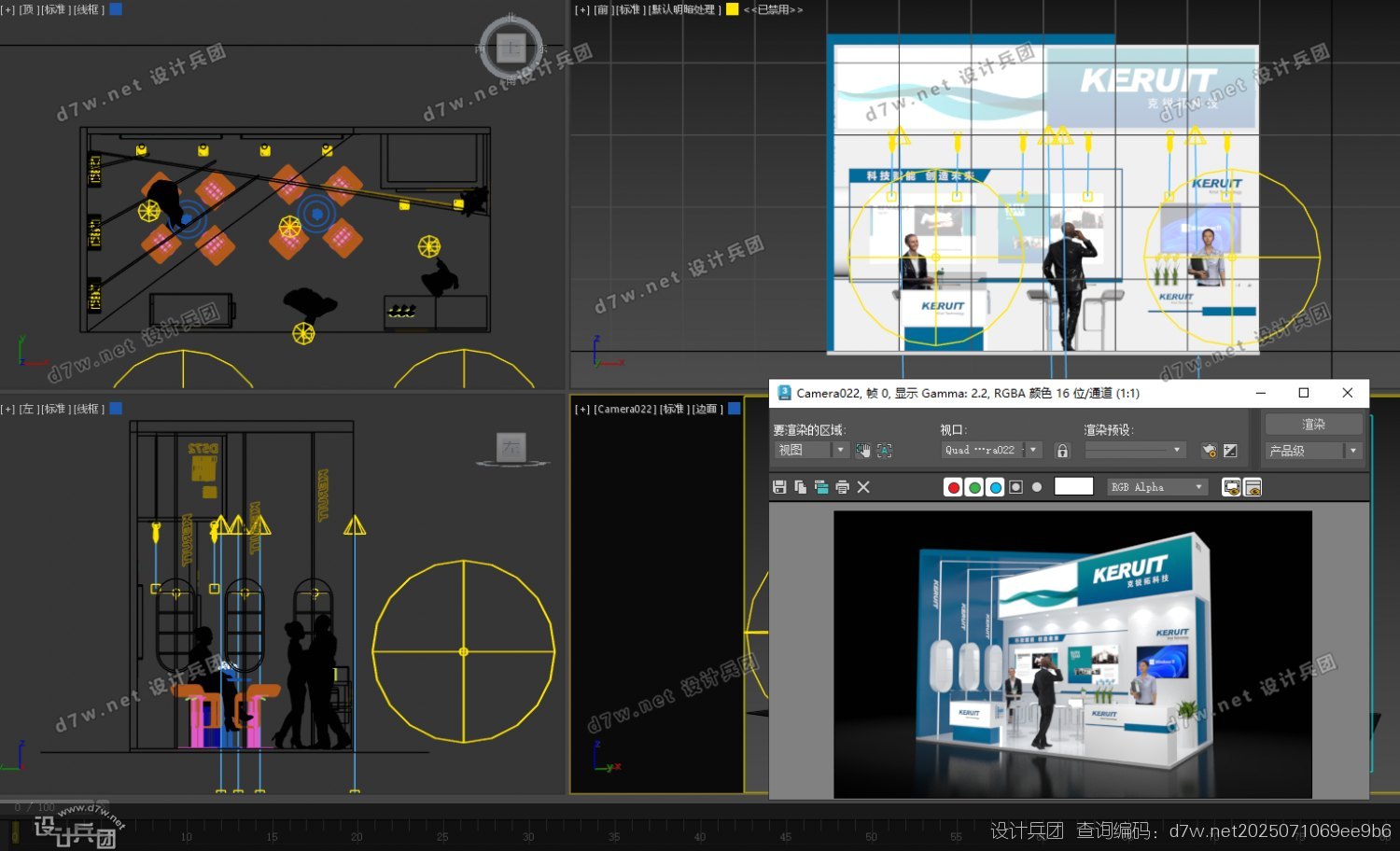Print the rendered image
Screen dimensions: 1400x851
coord(843,487)
